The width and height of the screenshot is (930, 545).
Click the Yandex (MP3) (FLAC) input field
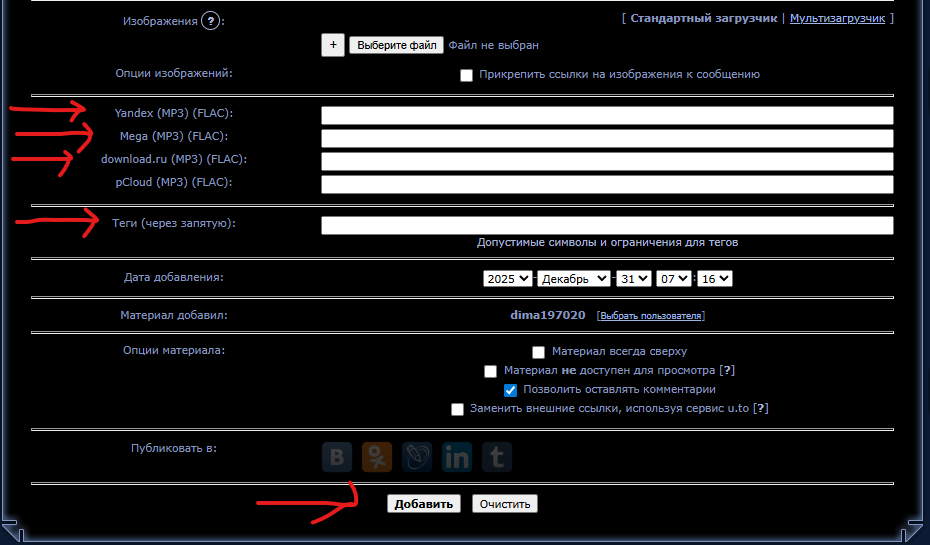point(606,115)
